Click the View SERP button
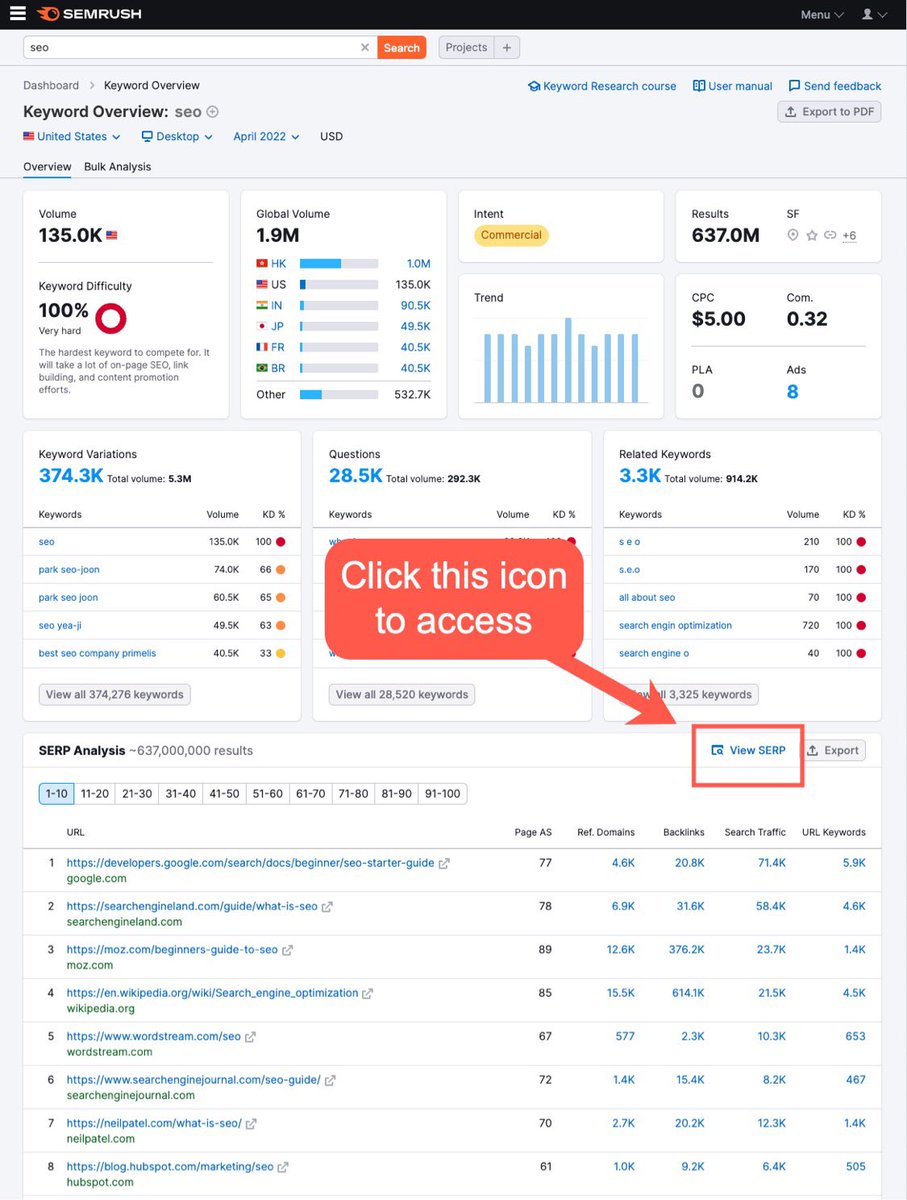The width and height of the screenshot is (907, 1200). tap(748, 750)
